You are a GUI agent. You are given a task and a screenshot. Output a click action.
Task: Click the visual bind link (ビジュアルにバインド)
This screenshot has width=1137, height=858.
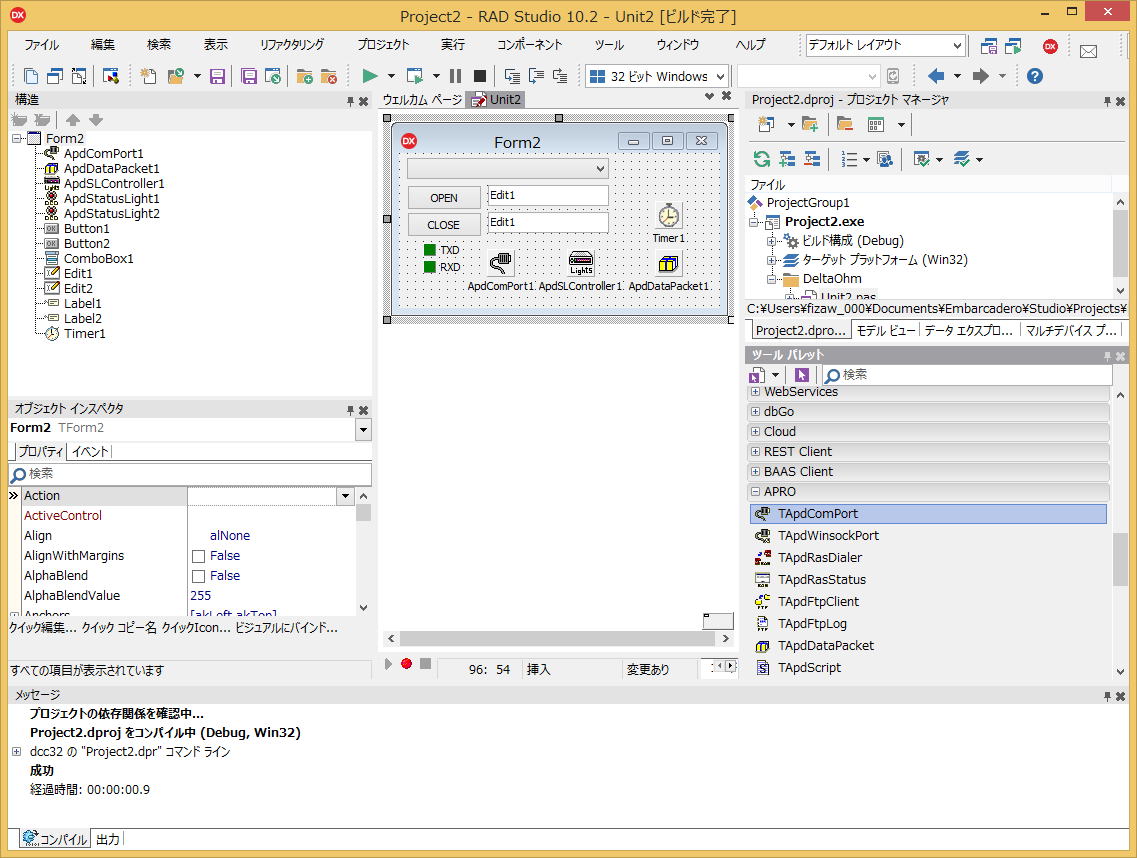[286, 628]
